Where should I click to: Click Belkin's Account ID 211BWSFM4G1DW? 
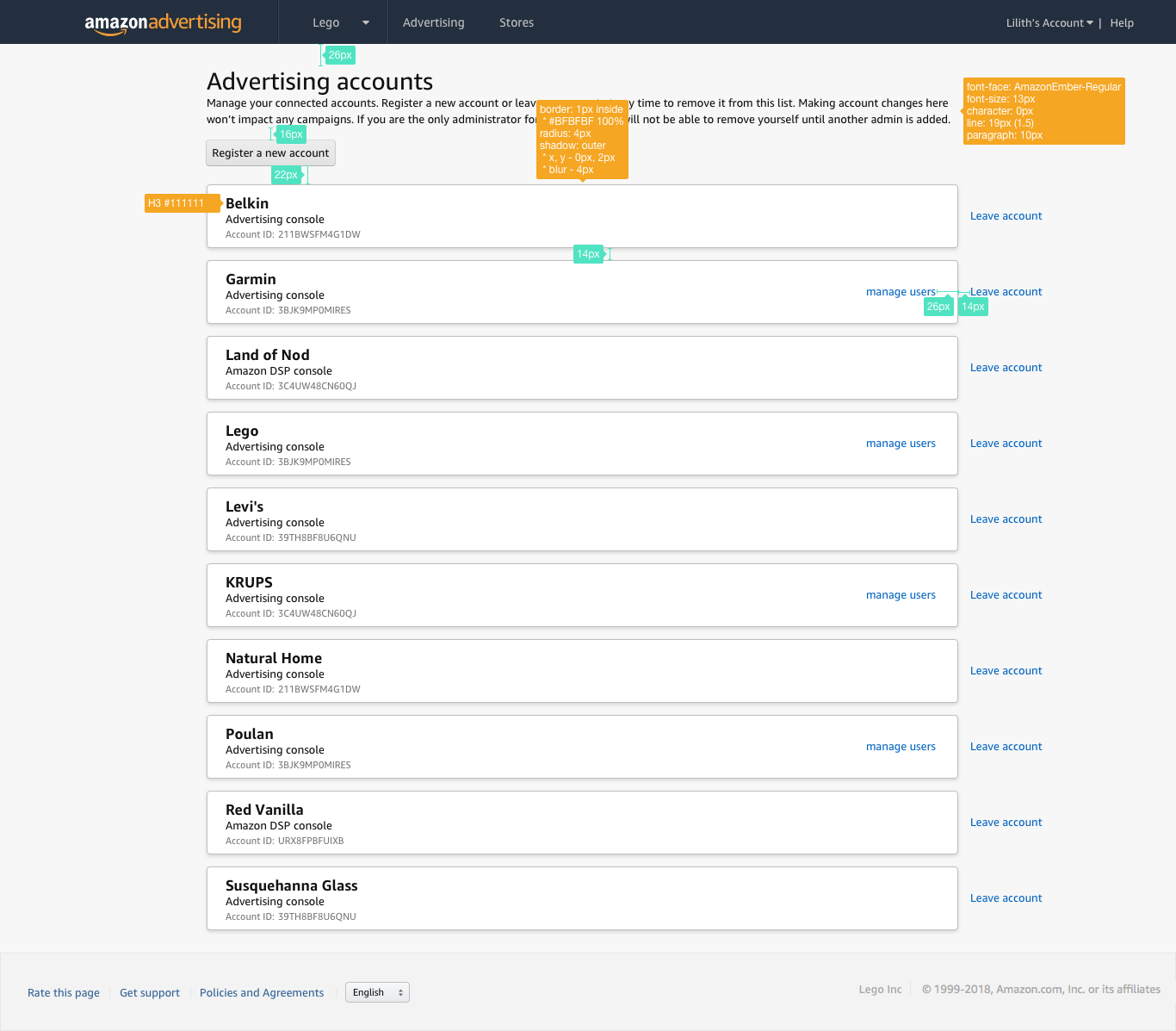pyautogui.click(x=293, y=234)
